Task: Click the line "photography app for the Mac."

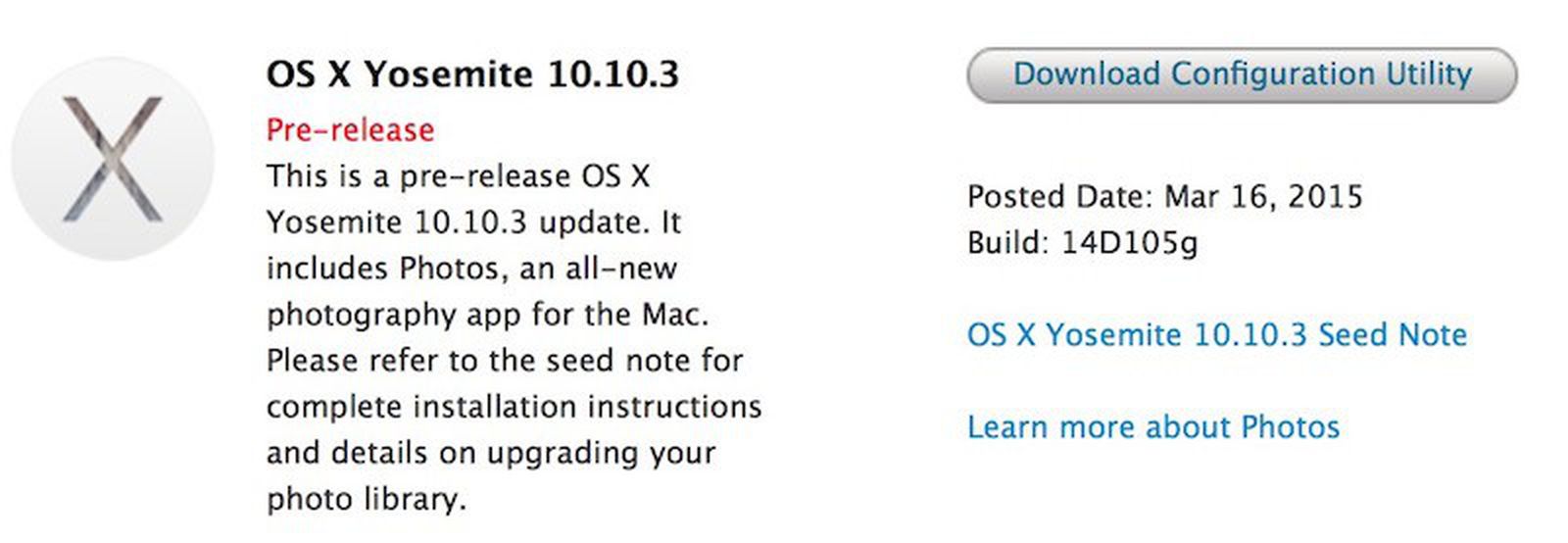Action: pos(487,315)
